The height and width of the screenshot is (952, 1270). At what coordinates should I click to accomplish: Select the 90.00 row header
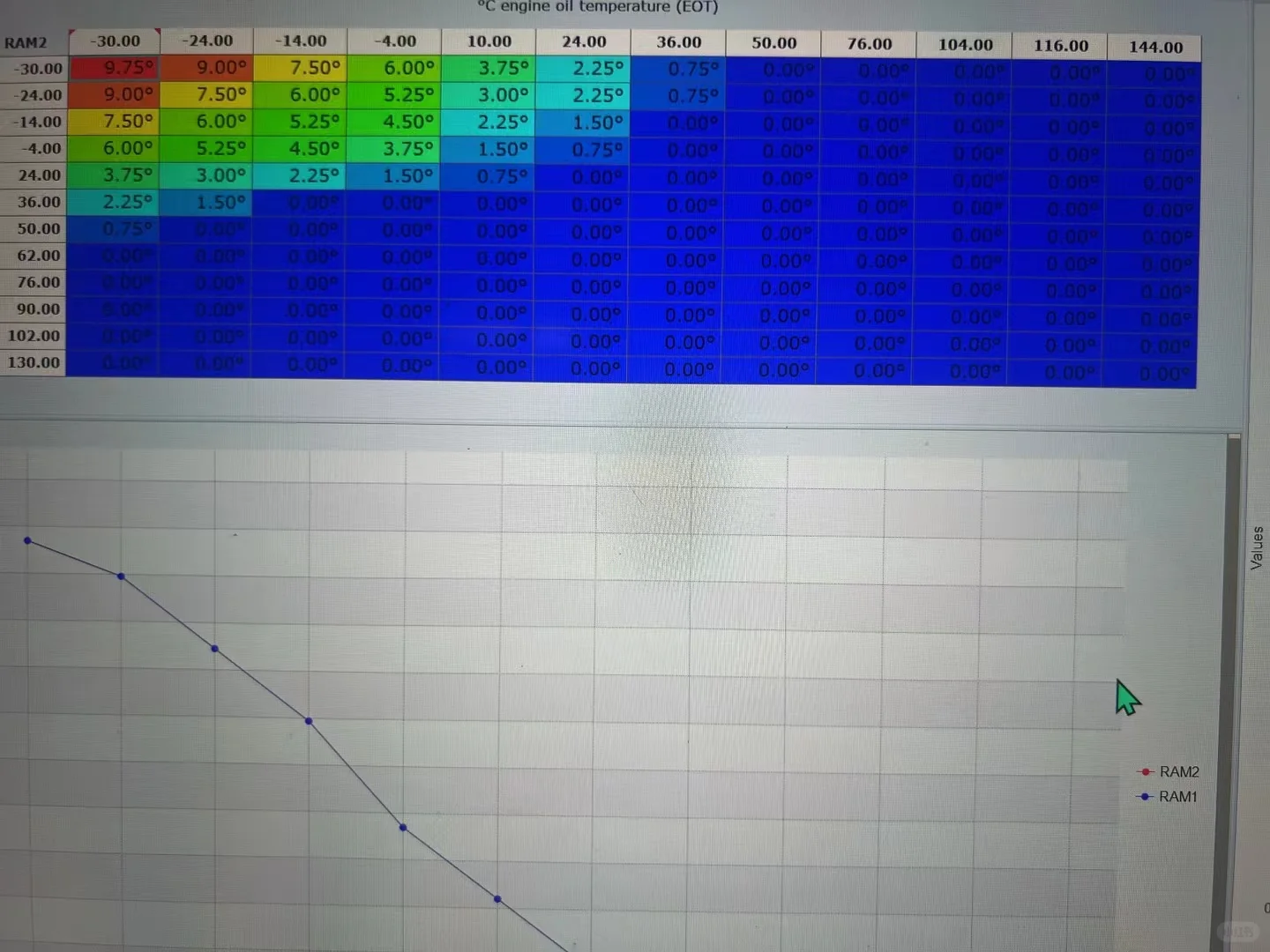(x=33, y=309)
